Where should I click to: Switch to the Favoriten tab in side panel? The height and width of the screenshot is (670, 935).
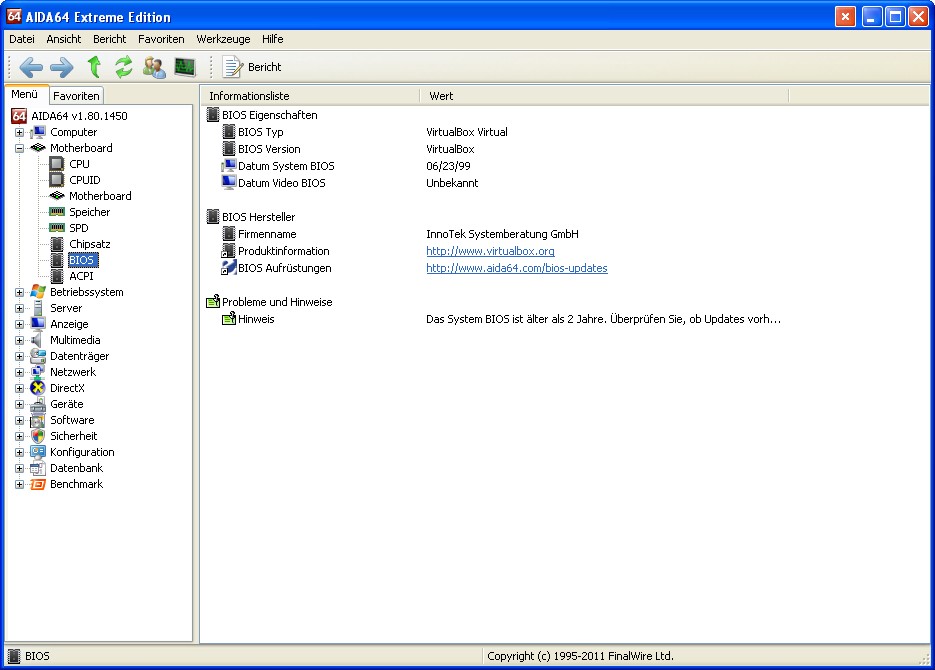click(x=76, y=95)
